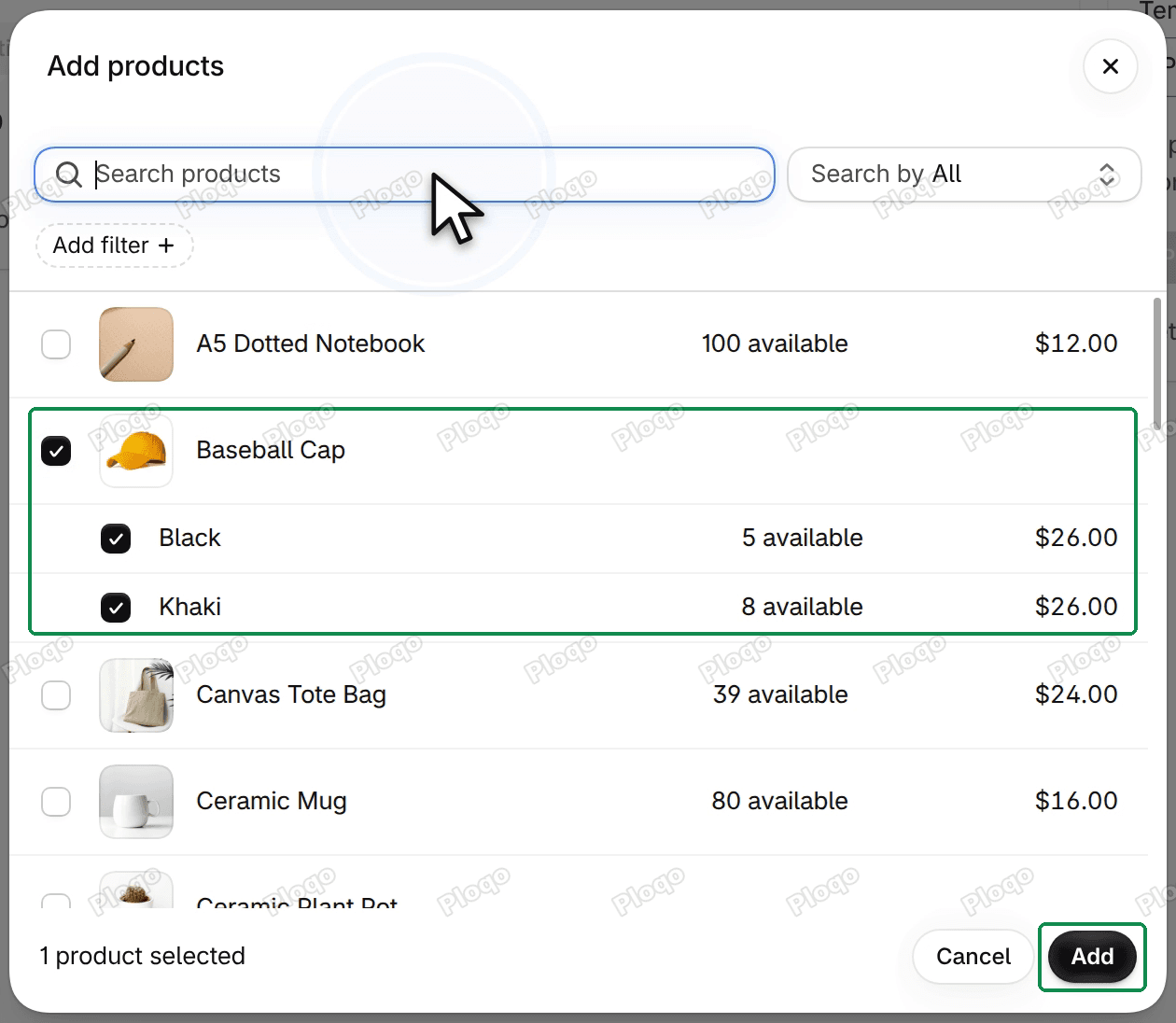Screen dimensions: 1176x1023
Task: Click the product list scrollbar
Action: point(1157,364)
